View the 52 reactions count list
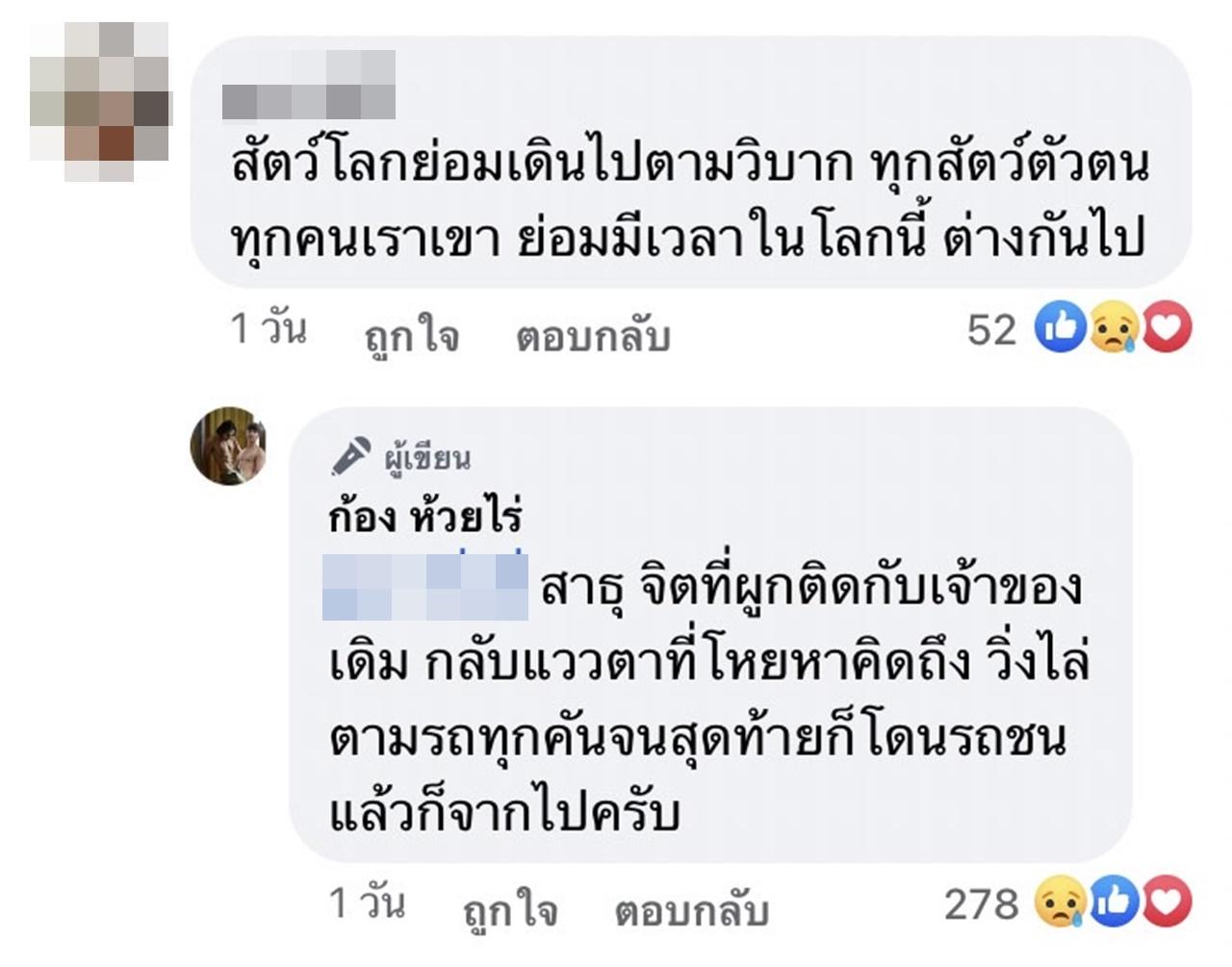Image resolution: width=1232 pixels, height=967 pixels. pos(991,330)
